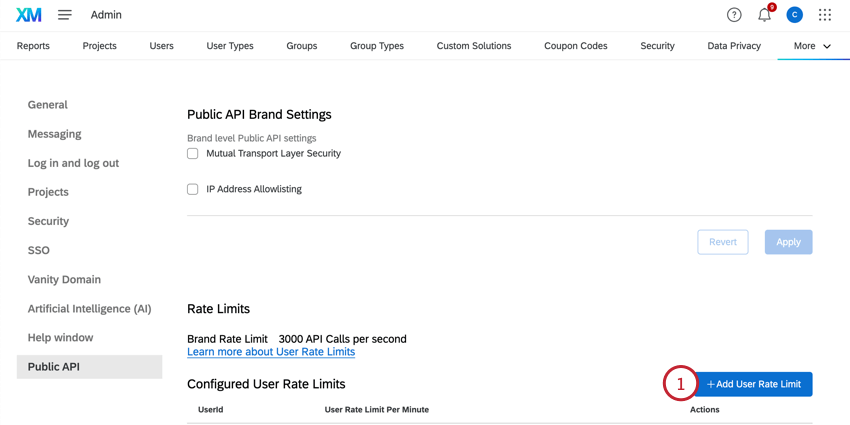Enable IP Address Allowlisting checkbox
Screen dimensions: 850x425
(x=193, y=189)
